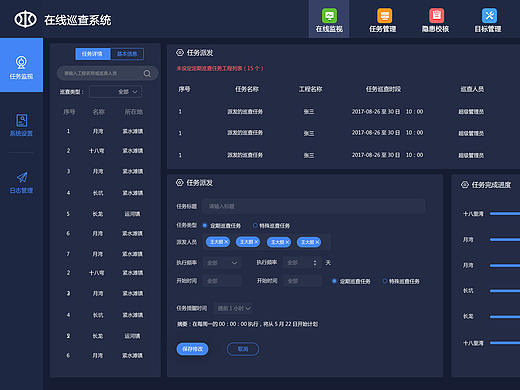Open the red 隐患校核 icon
This screenshot has width=520, height=390.
436,15
